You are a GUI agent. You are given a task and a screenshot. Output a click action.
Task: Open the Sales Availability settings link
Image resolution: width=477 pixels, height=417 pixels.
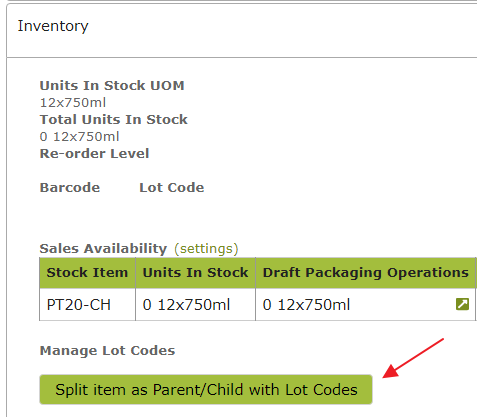click(x=206, y=249)
